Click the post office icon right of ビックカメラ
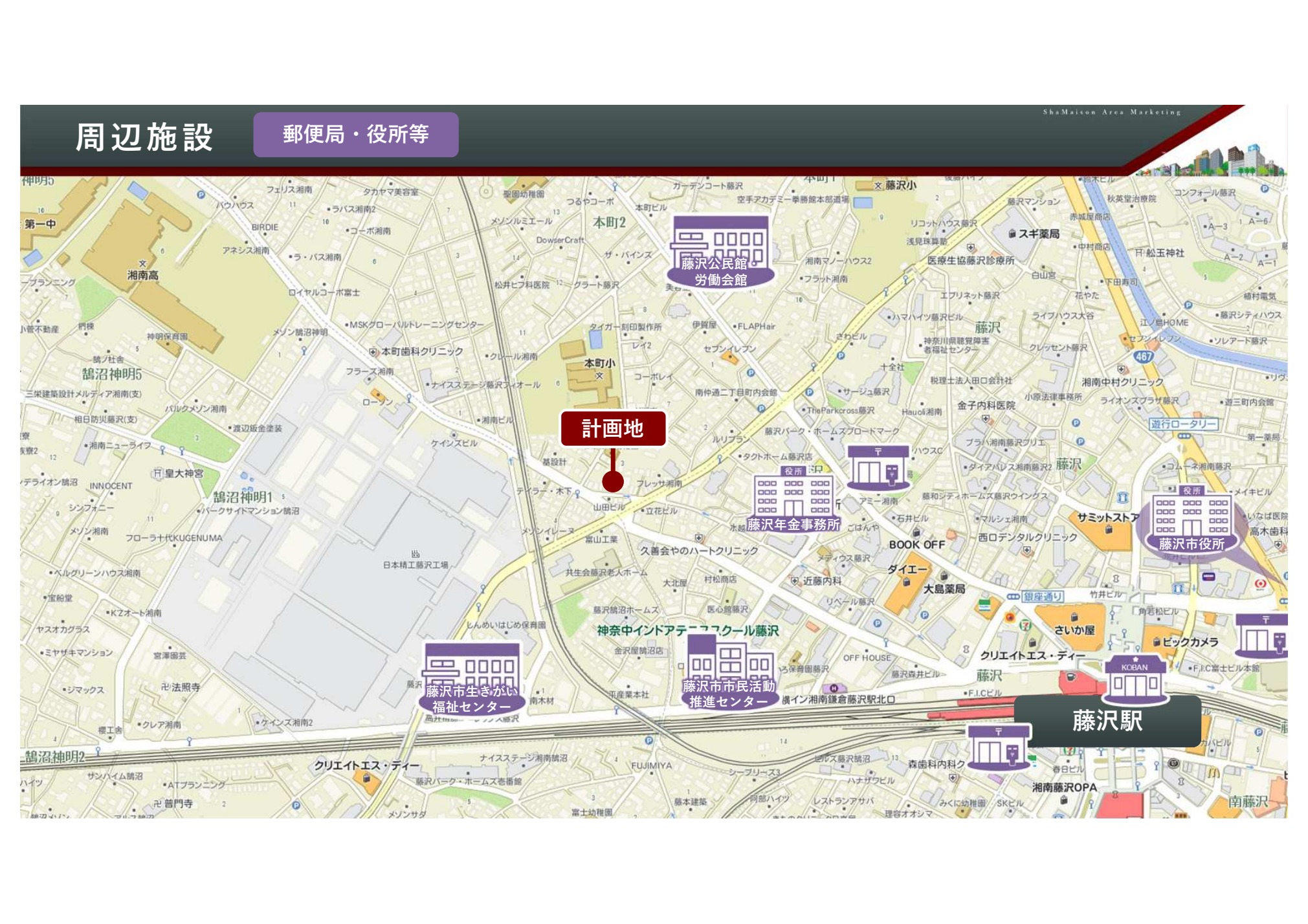1308x924 pixels. click(x=1262, y=637)
